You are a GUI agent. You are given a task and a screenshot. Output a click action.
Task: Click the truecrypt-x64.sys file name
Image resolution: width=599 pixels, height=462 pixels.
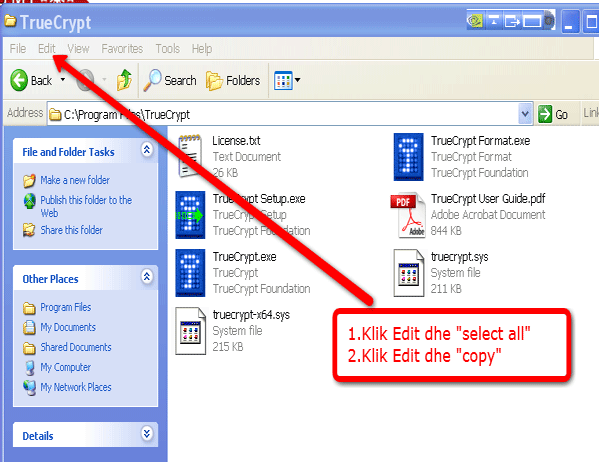[251, 315]
